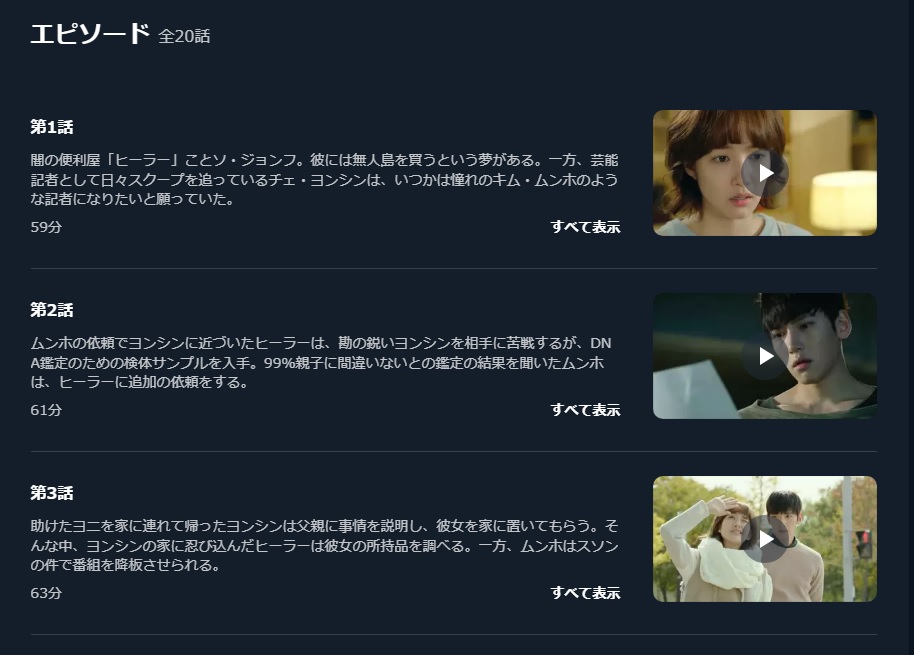Click episode 1 synopsis about ソ・ジョンフ
Screen dimensions: 914x655
(x=324, y=179)
